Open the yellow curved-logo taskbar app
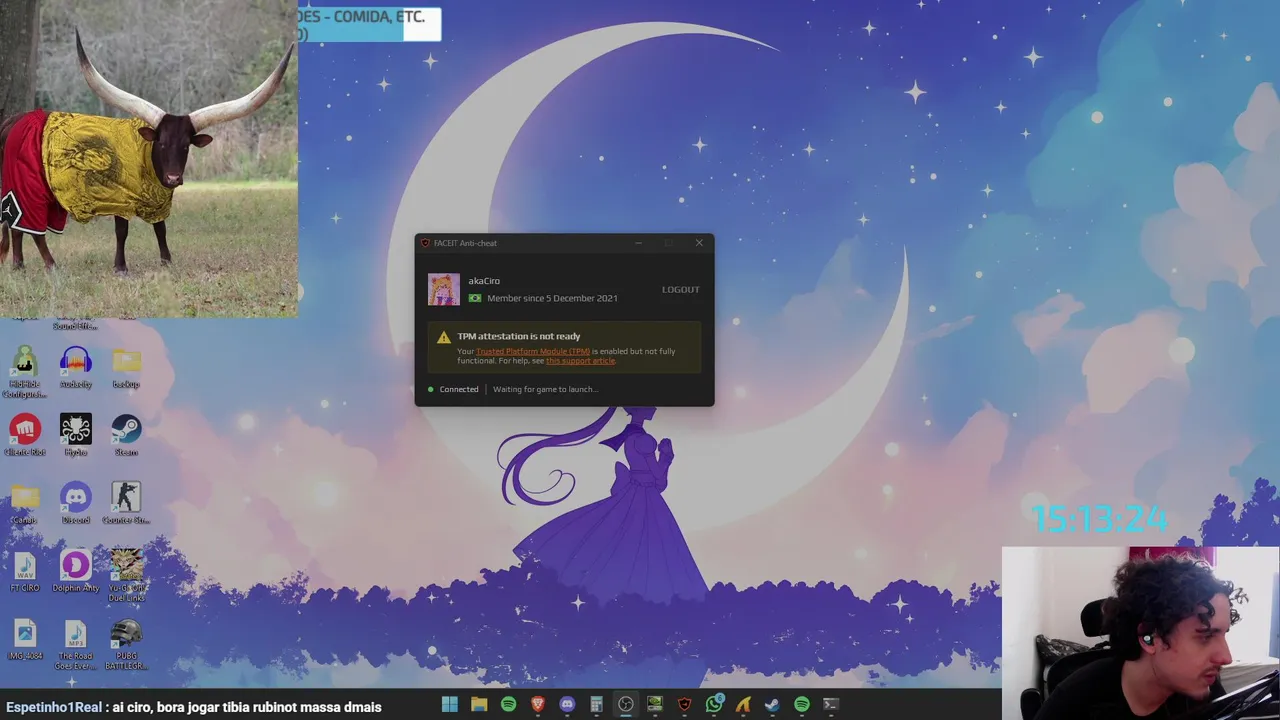Screen dimensions: 1280x720 743,705
